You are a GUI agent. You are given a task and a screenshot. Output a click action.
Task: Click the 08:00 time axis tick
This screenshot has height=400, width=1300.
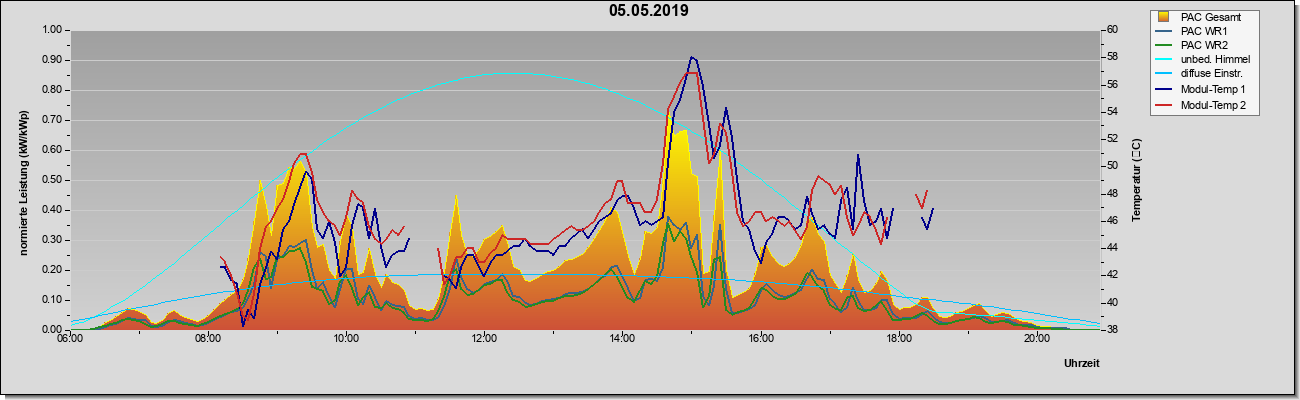pos(208,338)
